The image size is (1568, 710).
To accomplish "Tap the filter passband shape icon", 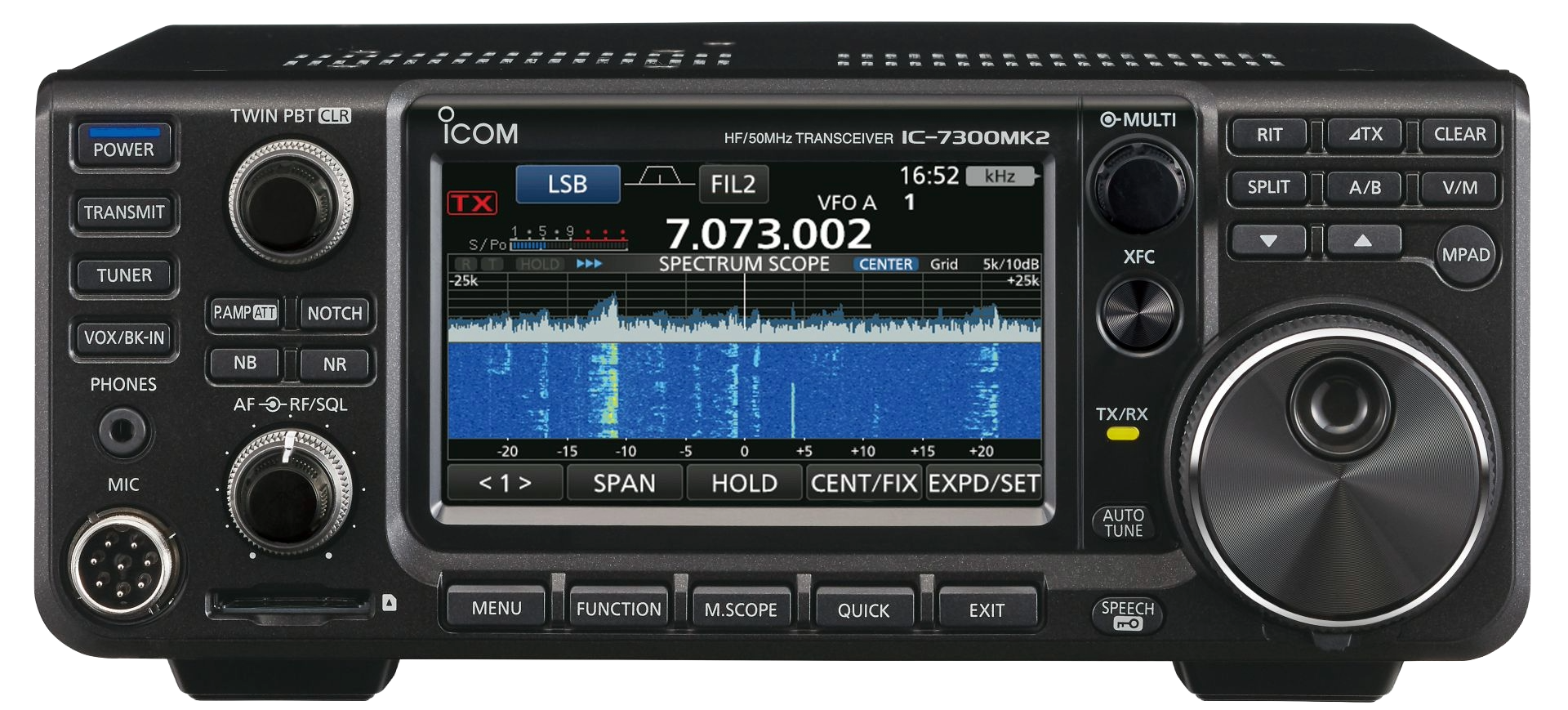I will 659,176.
